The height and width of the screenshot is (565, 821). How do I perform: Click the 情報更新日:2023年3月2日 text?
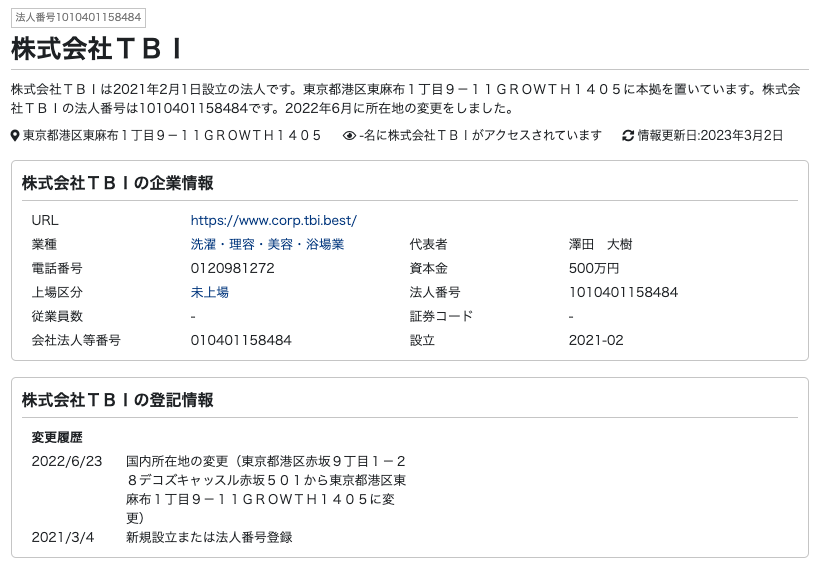710,136
